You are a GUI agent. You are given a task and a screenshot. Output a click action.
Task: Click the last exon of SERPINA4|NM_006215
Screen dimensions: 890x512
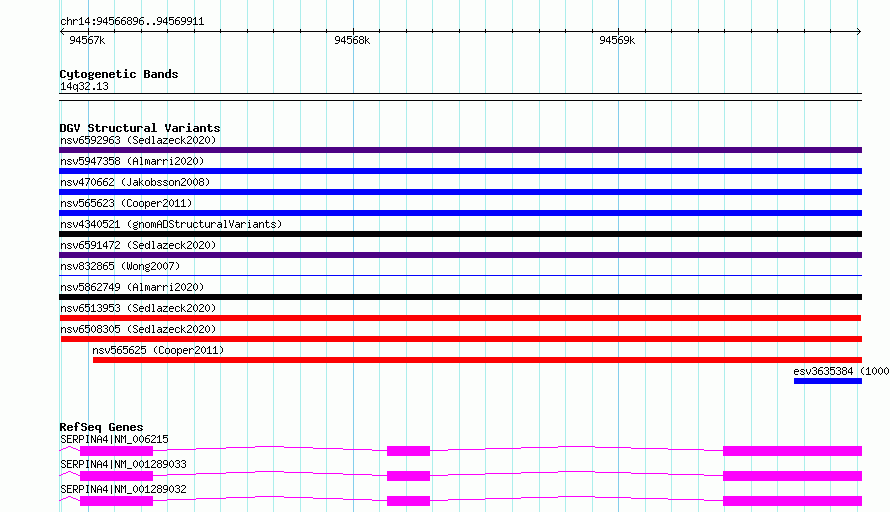pyautogui.click(x=792, y=451)
